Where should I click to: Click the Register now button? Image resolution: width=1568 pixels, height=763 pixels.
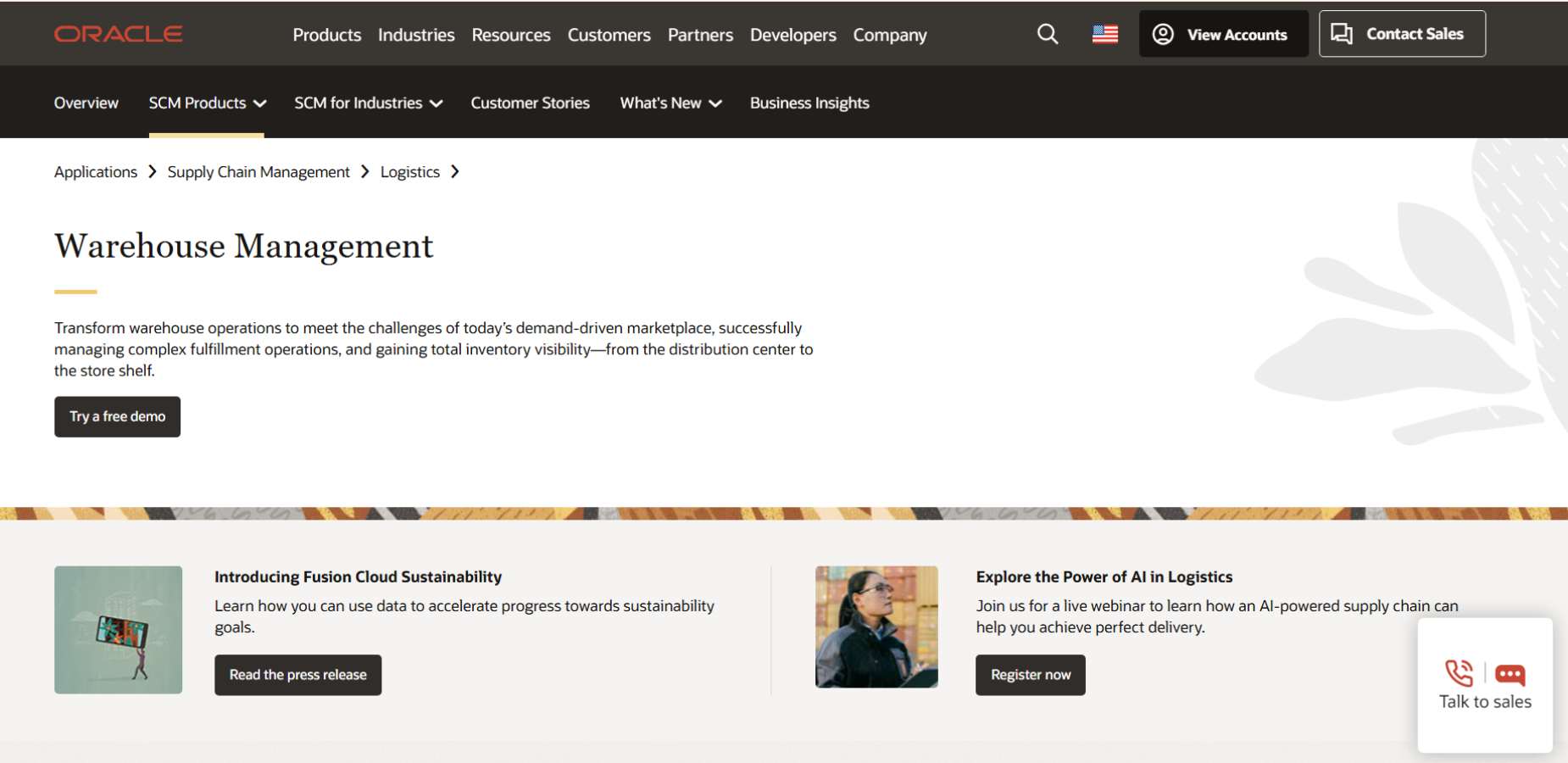(1031, 675)
